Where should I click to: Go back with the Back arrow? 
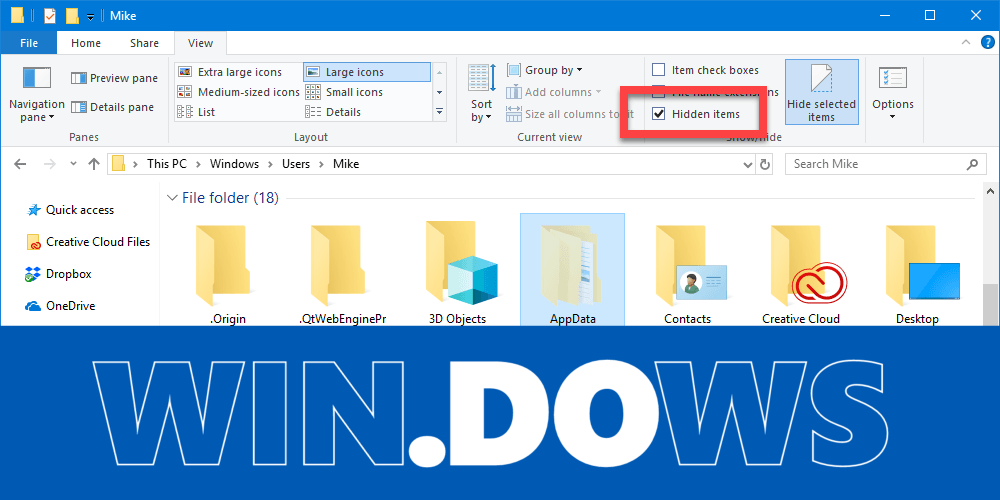point(20,164)
